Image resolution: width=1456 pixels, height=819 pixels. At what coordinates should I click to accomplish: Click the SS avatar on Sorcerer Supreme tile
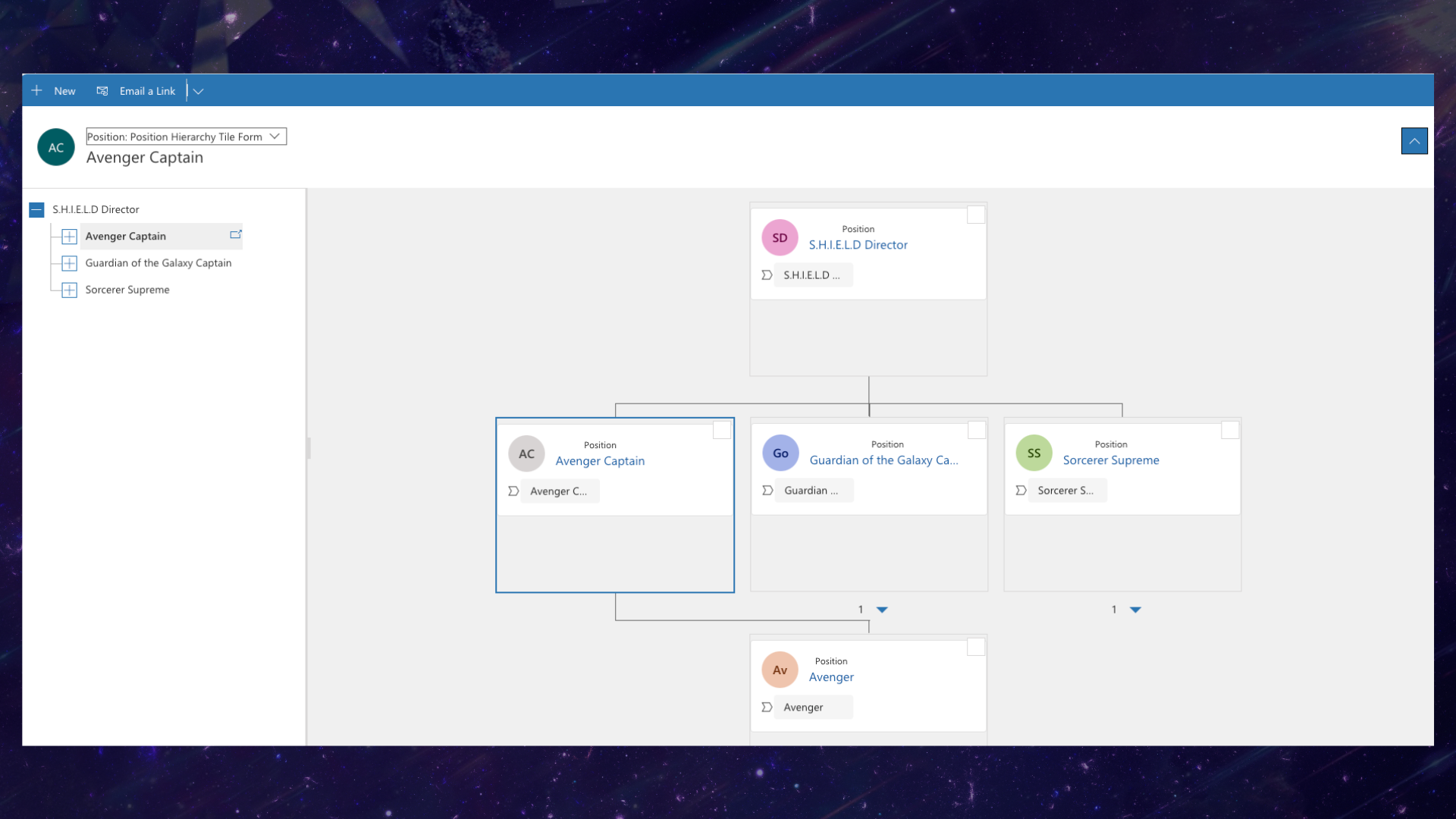[x=1034, y=453]
